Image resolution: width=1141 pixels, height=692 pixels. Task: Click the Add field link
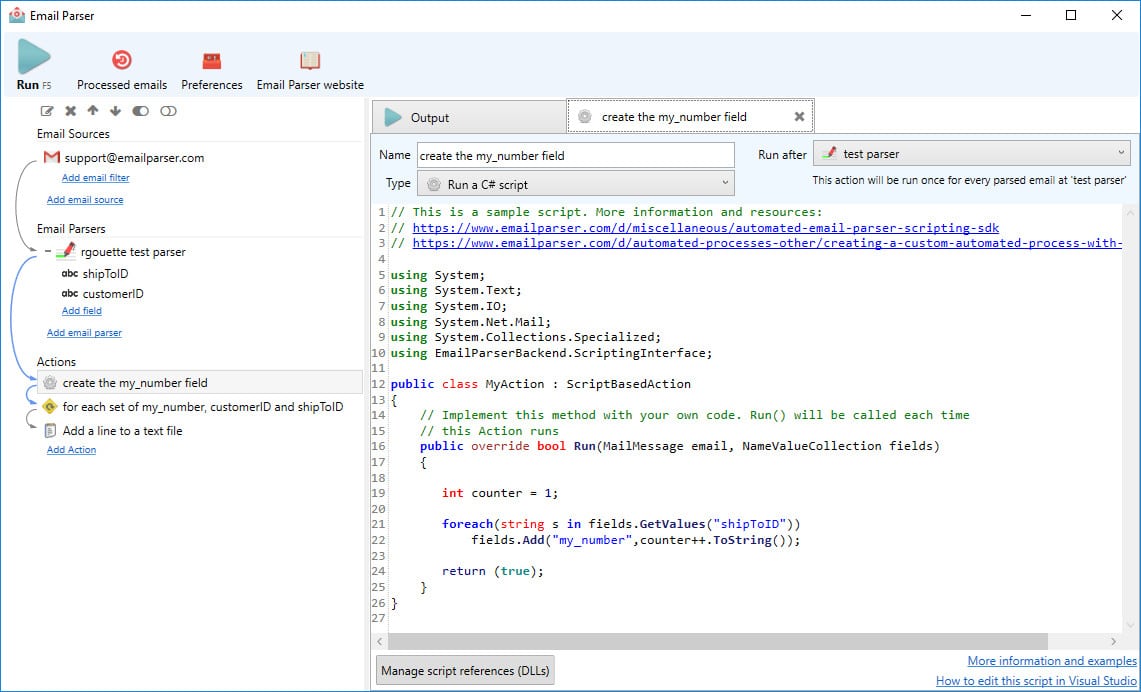(x=82, y=311)
